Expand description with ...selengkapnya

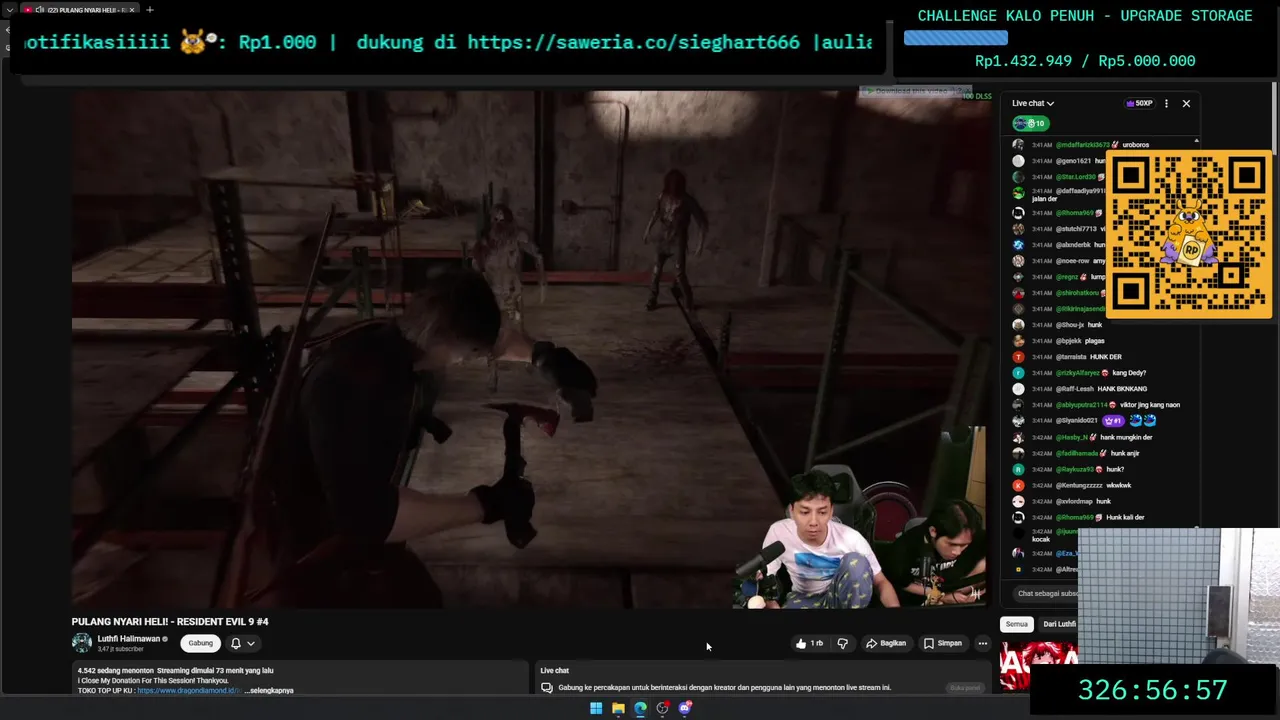[x=269, y=690]
